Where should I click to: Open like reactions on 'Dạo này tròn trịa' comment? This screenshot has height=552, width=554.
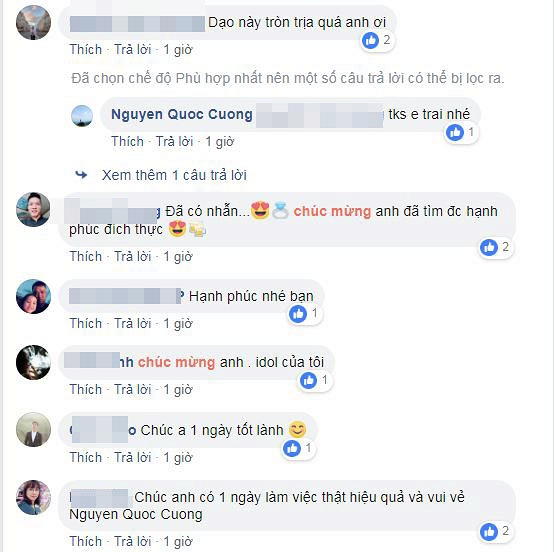pos(377,40)
